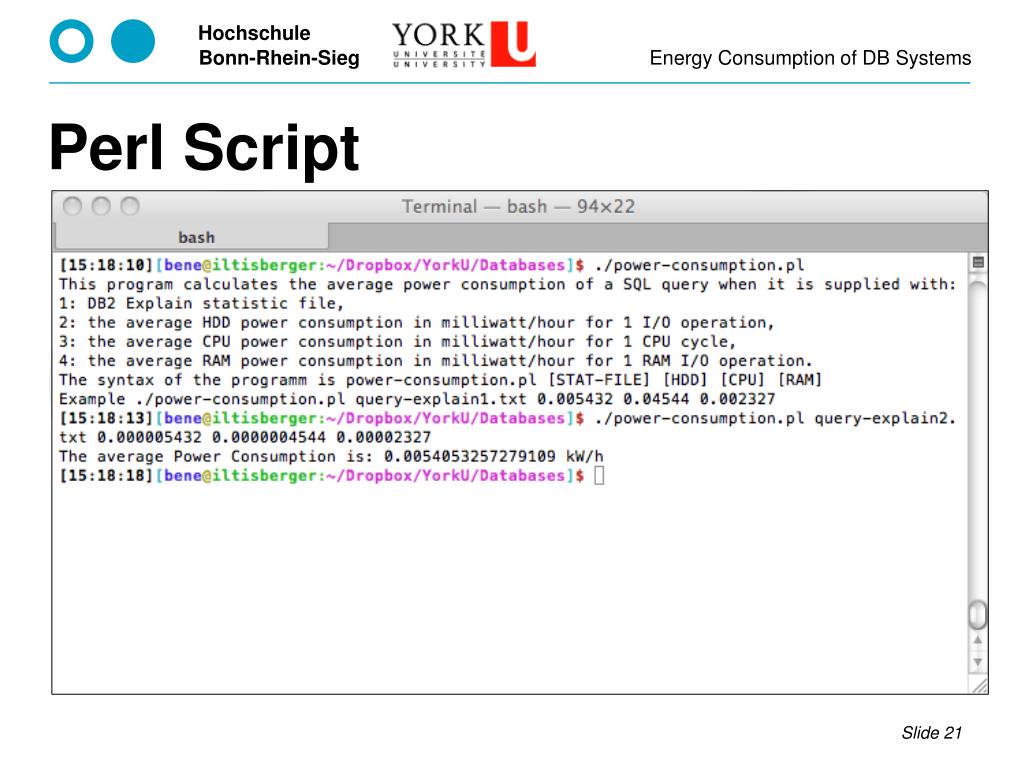Click the Terminal zoom button
Viewport: 1024px width, 768px height.
pyautogui.click(x=130, y=206)
